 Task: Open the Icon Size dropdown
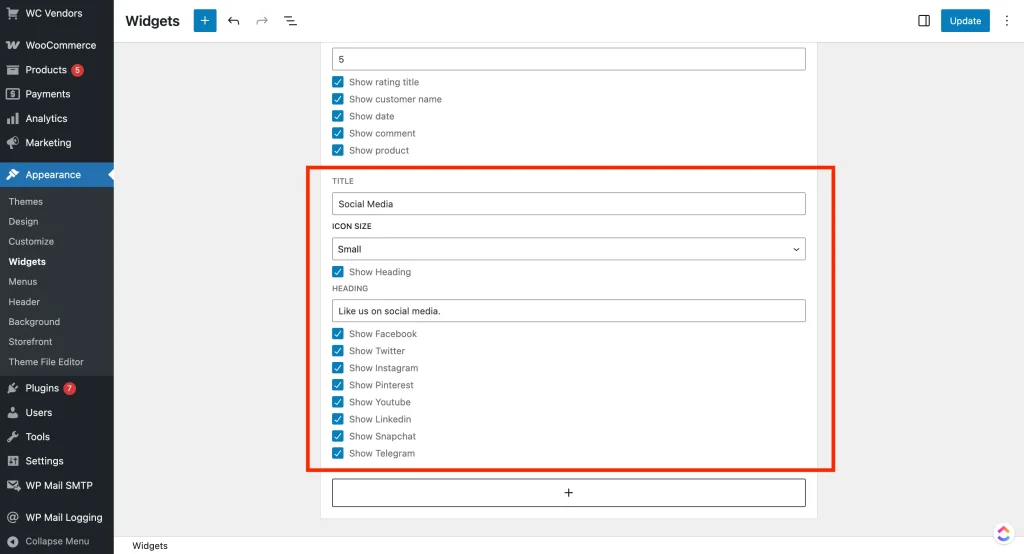tap(568, 249)
